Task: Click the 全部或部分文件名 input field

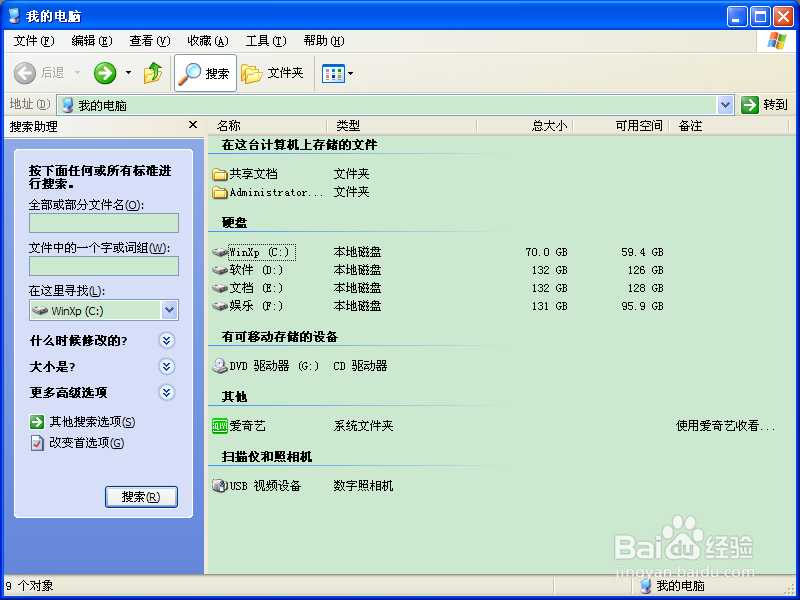Action: click(103, 222)
